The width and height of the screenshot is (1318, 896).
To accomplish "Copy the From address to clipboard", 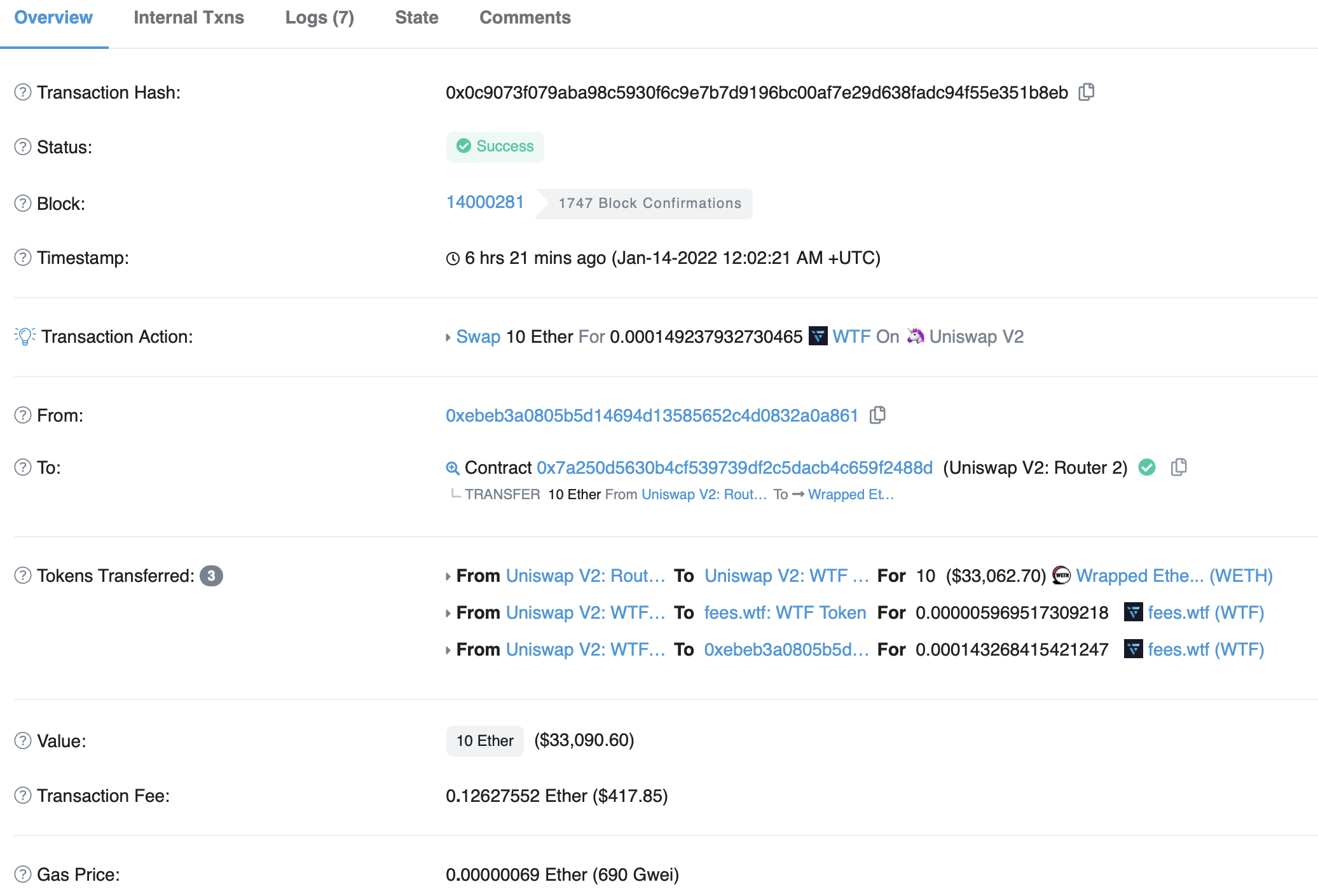I will 877,415.
